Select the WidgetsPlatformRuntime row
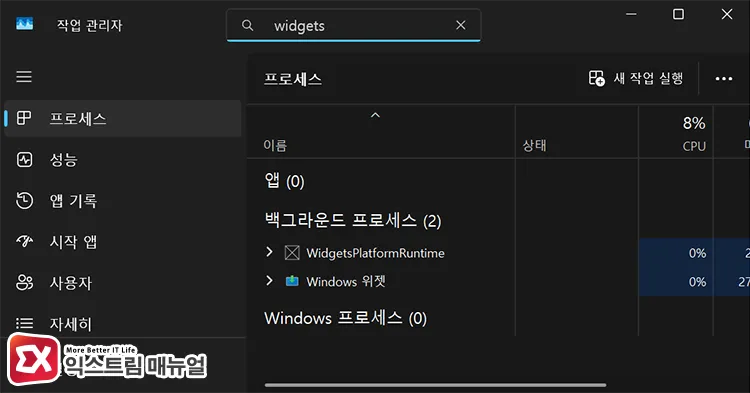The width and height of the screenshot is (750, 393). (x=498, y=253)
